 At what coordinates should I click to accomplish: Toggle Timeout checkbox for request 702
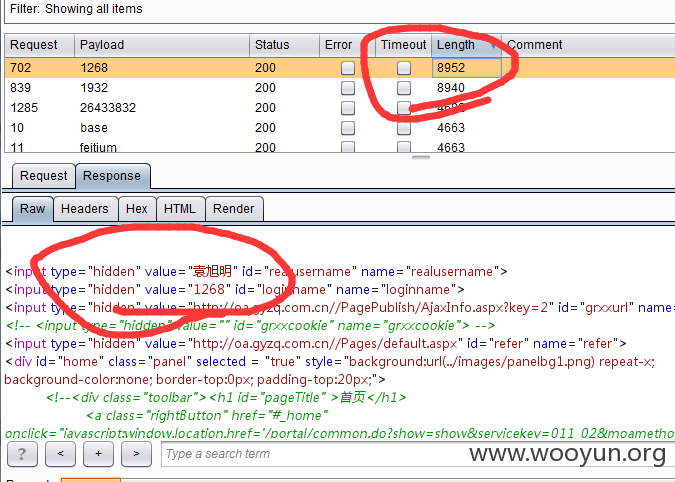click(x=404, y=68)
